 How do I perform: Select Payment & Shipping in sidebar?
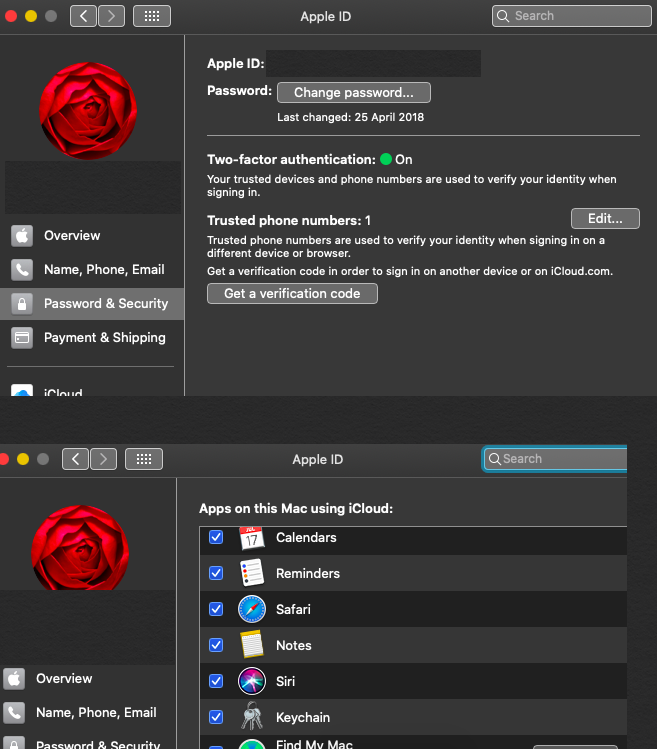92,338
